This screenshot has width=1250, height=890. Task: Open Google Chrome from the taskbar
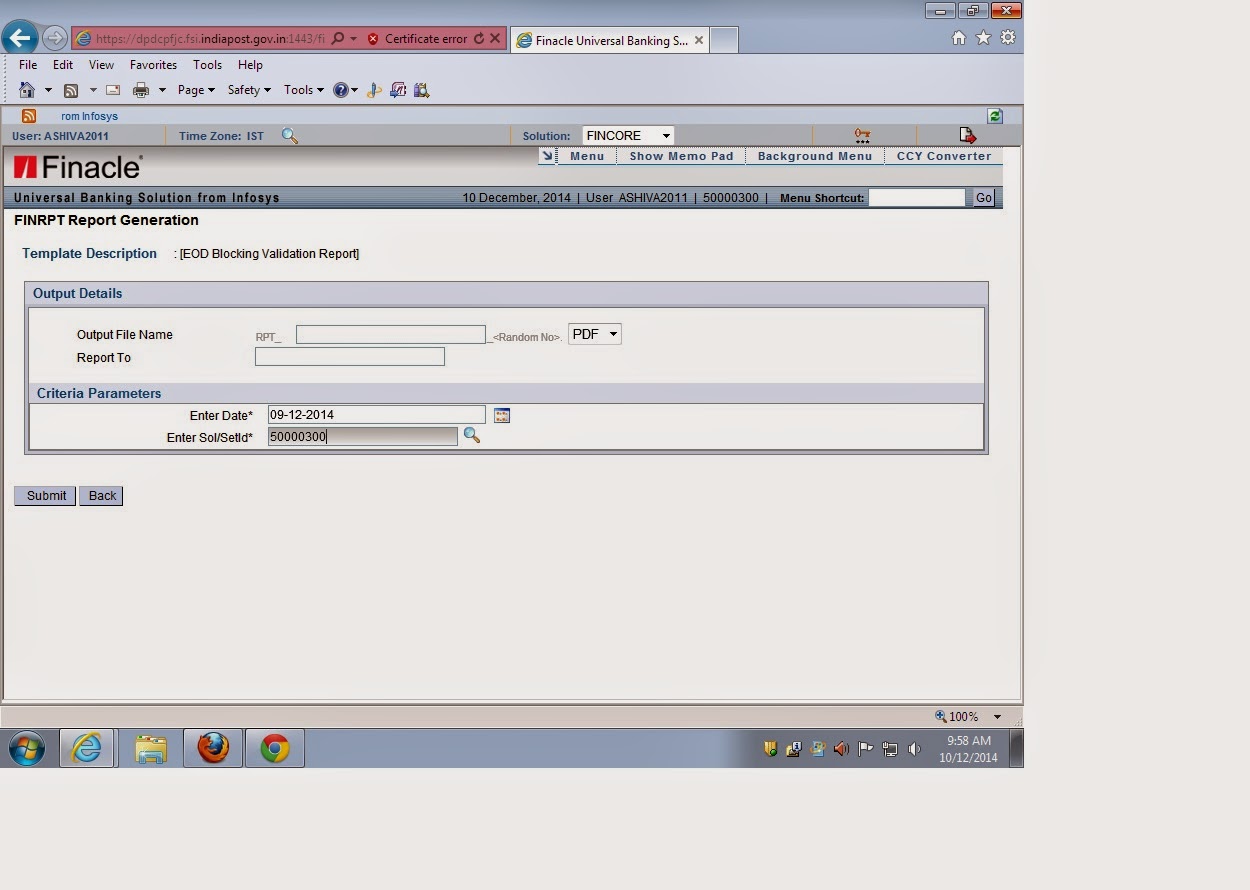click(x=275, y=748)
